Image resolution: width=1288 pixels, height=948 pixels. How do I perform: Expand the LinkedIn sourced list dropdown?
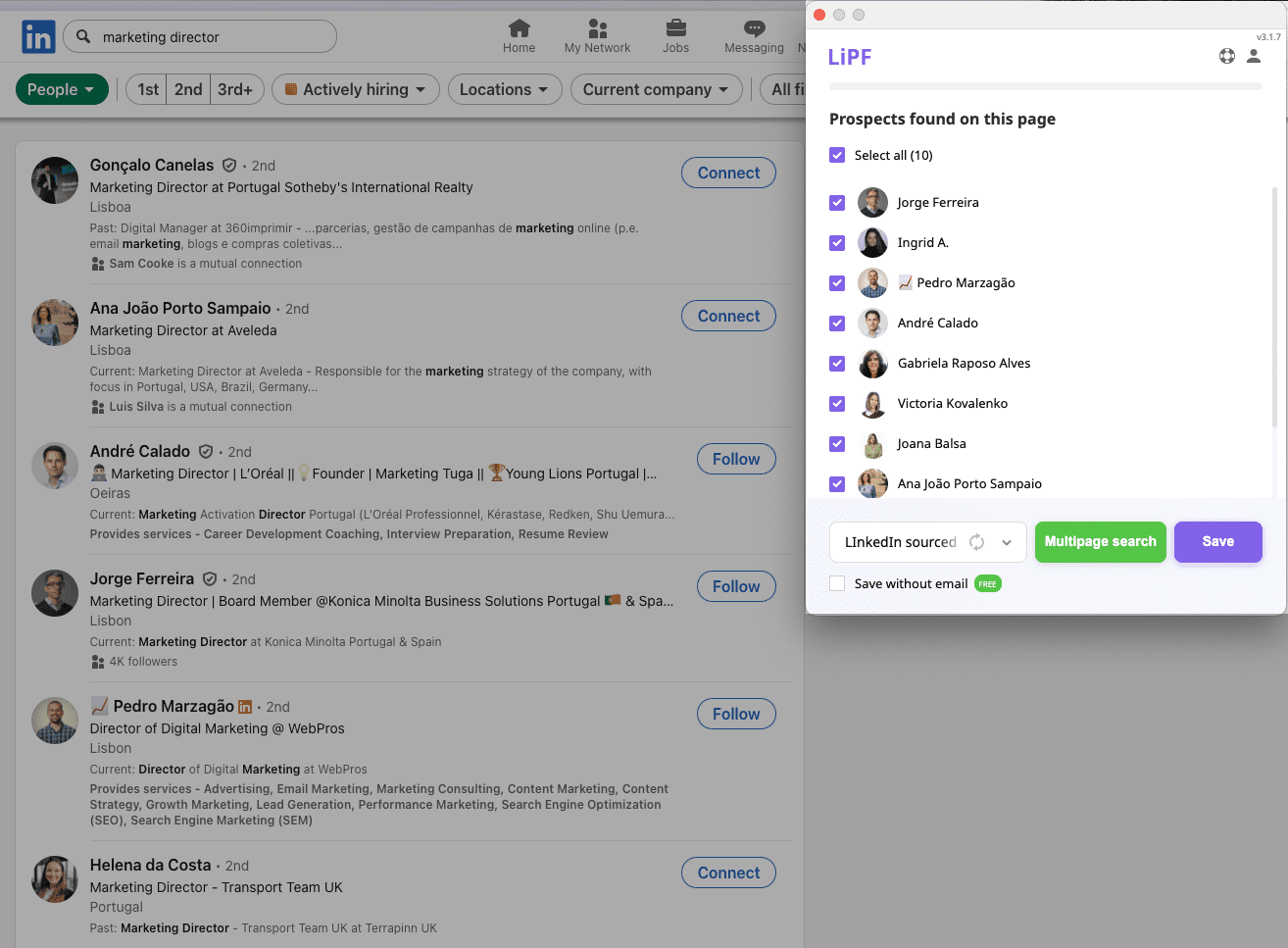coord(1007,542)
